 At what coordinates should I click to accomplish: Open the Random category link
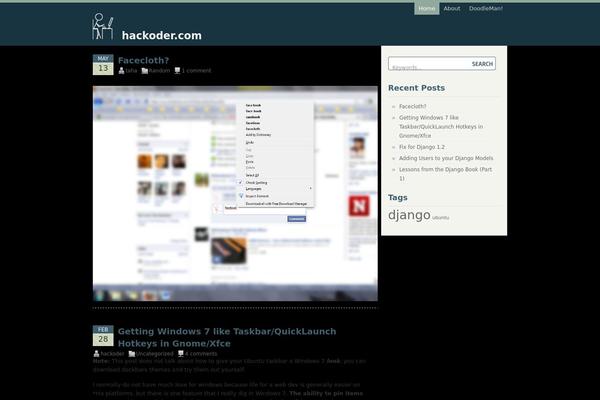pos(159,70)
